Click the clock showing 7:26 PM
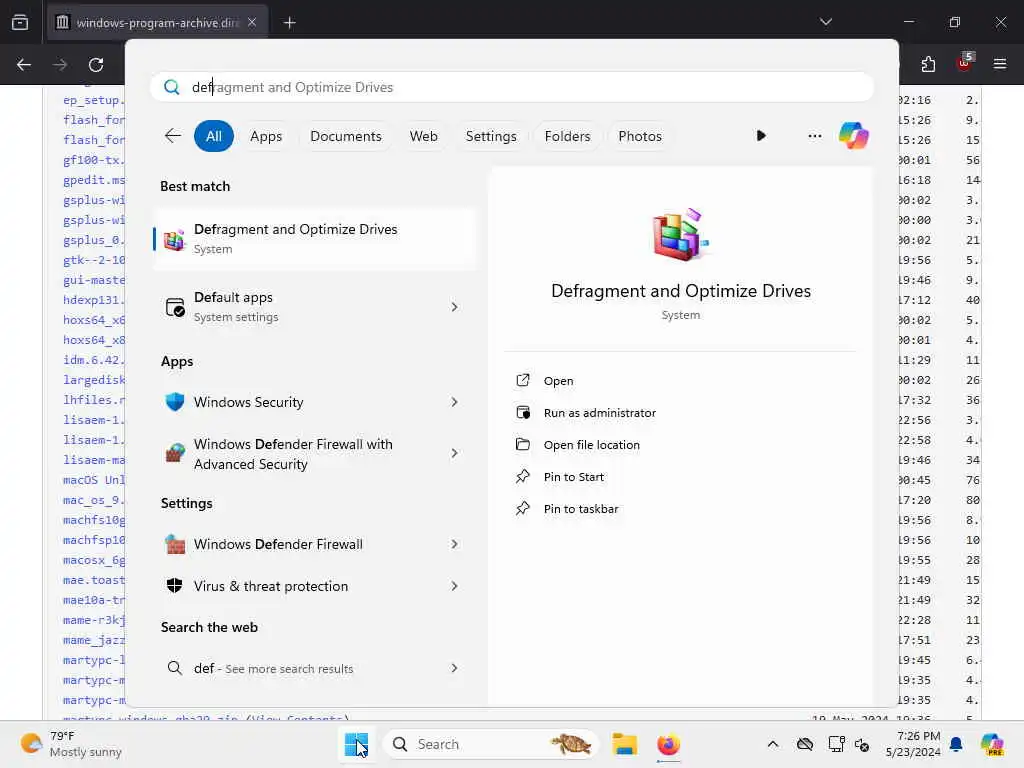The height and width of the screenshot is (768, 1024). coord(912,744)
